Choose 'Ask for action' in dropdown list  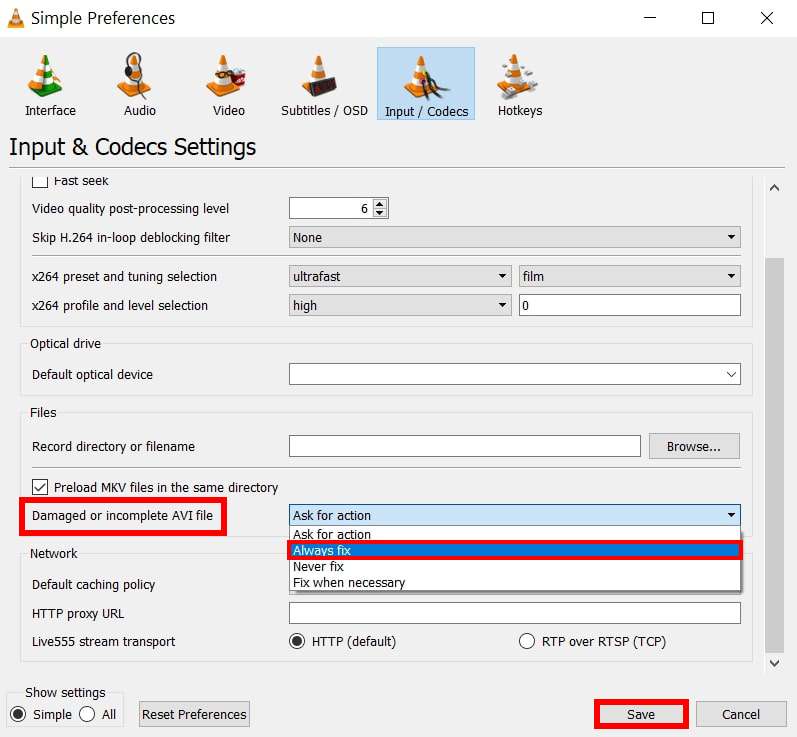tap(514, 534)
